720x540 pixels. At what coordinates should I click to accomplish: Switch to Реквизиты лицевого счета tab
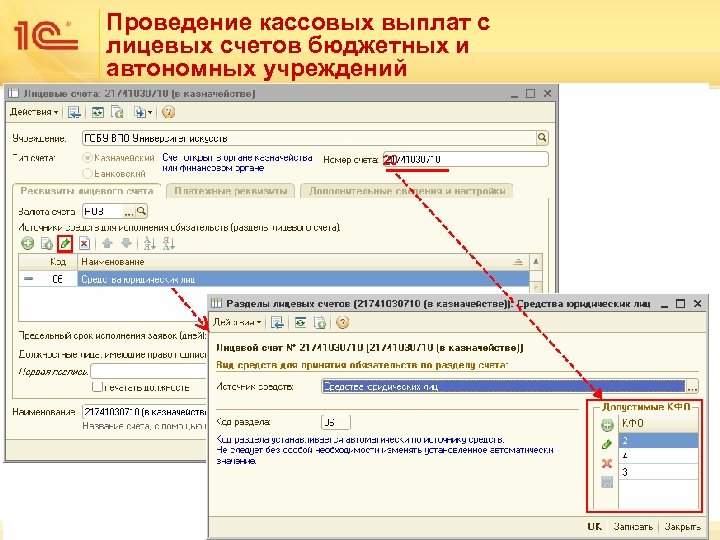[86, 191]
